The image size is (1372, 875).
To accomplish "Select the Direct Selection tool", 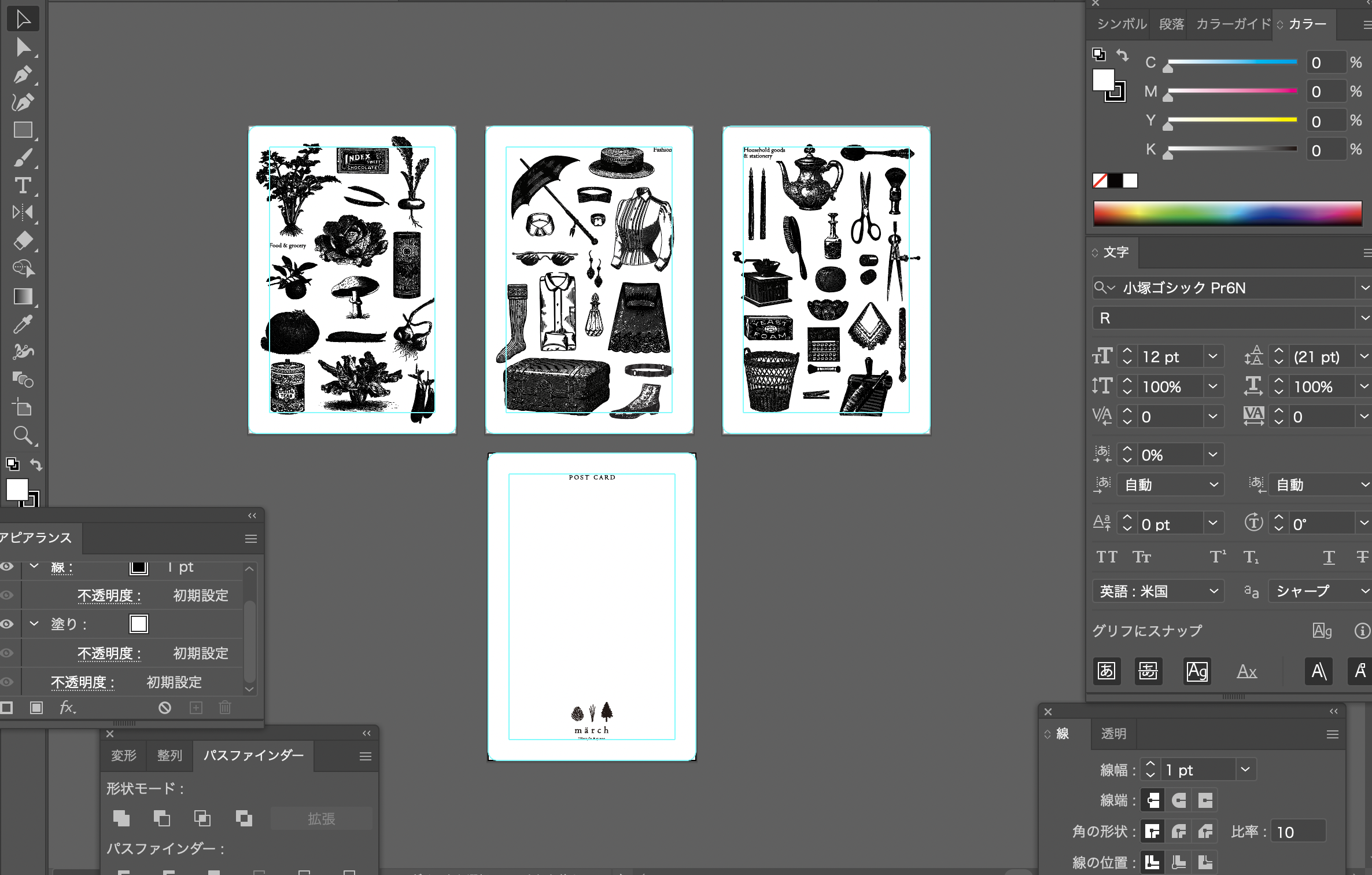I will click(23, 47).
